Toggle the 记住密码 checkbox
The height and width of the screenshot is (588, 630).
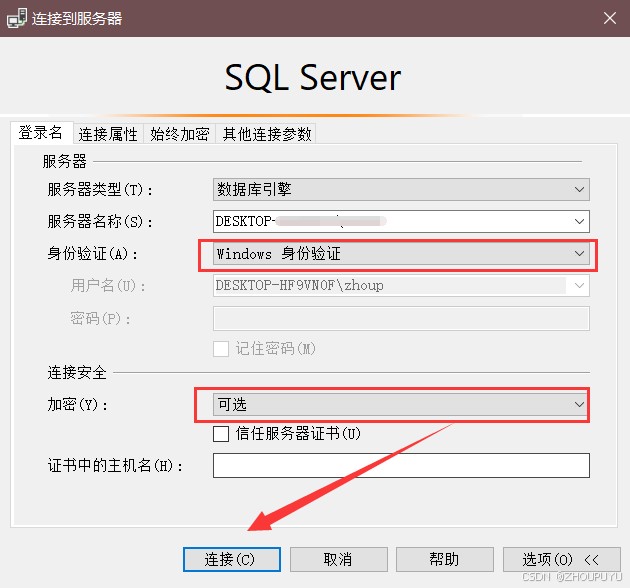pos(221,349)
